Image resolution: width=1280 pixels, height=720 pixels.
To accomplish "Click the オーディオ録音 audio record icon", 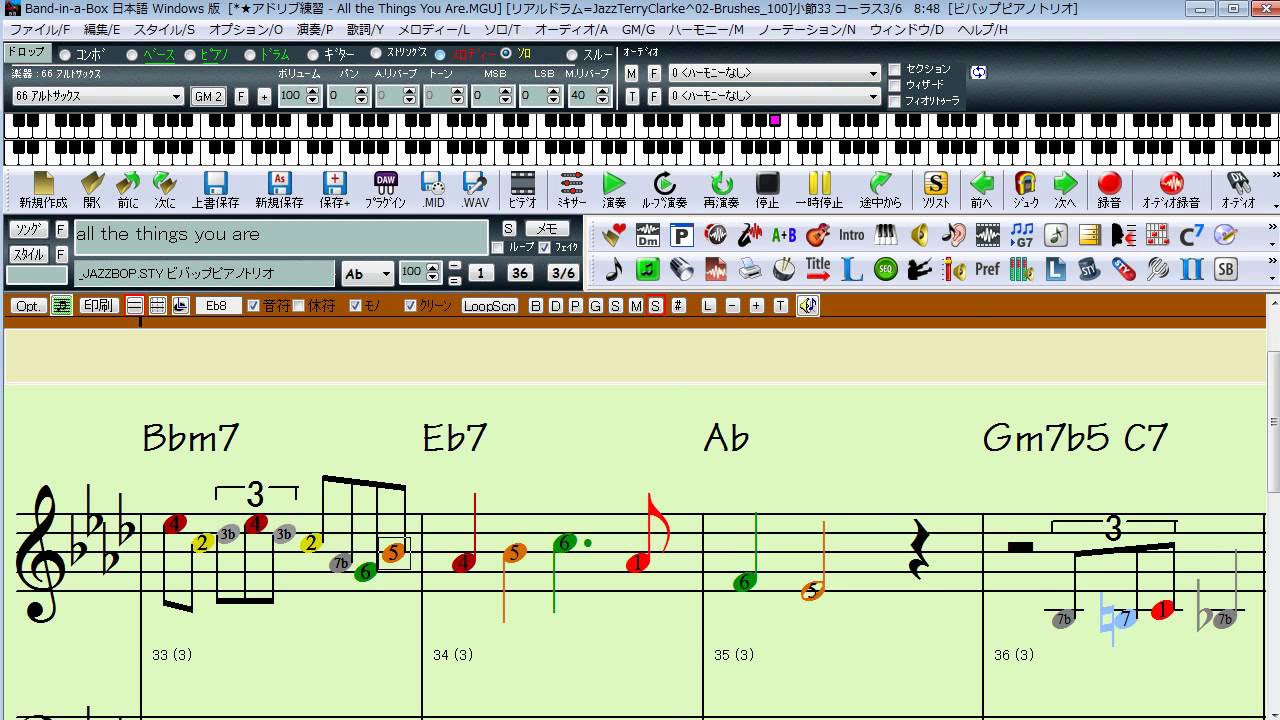I will click(1171, 190).
